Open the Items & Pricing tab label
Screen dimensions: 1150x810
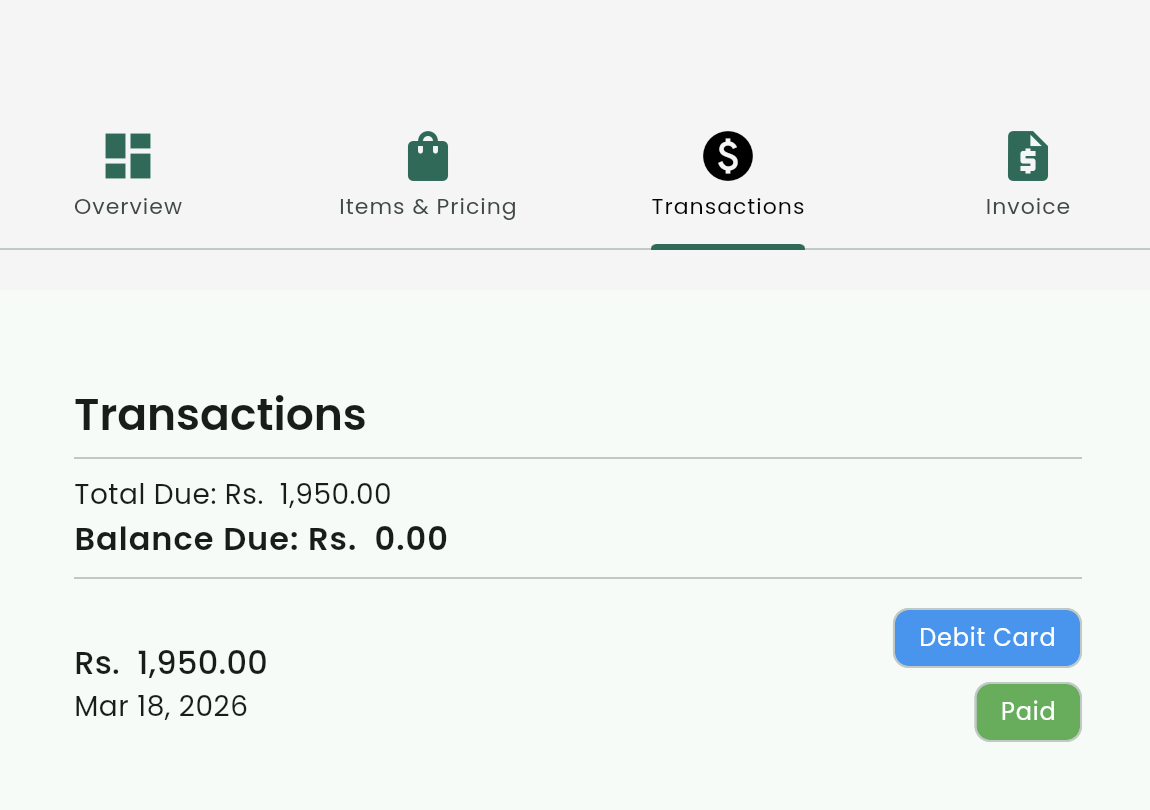click(428, 207)
